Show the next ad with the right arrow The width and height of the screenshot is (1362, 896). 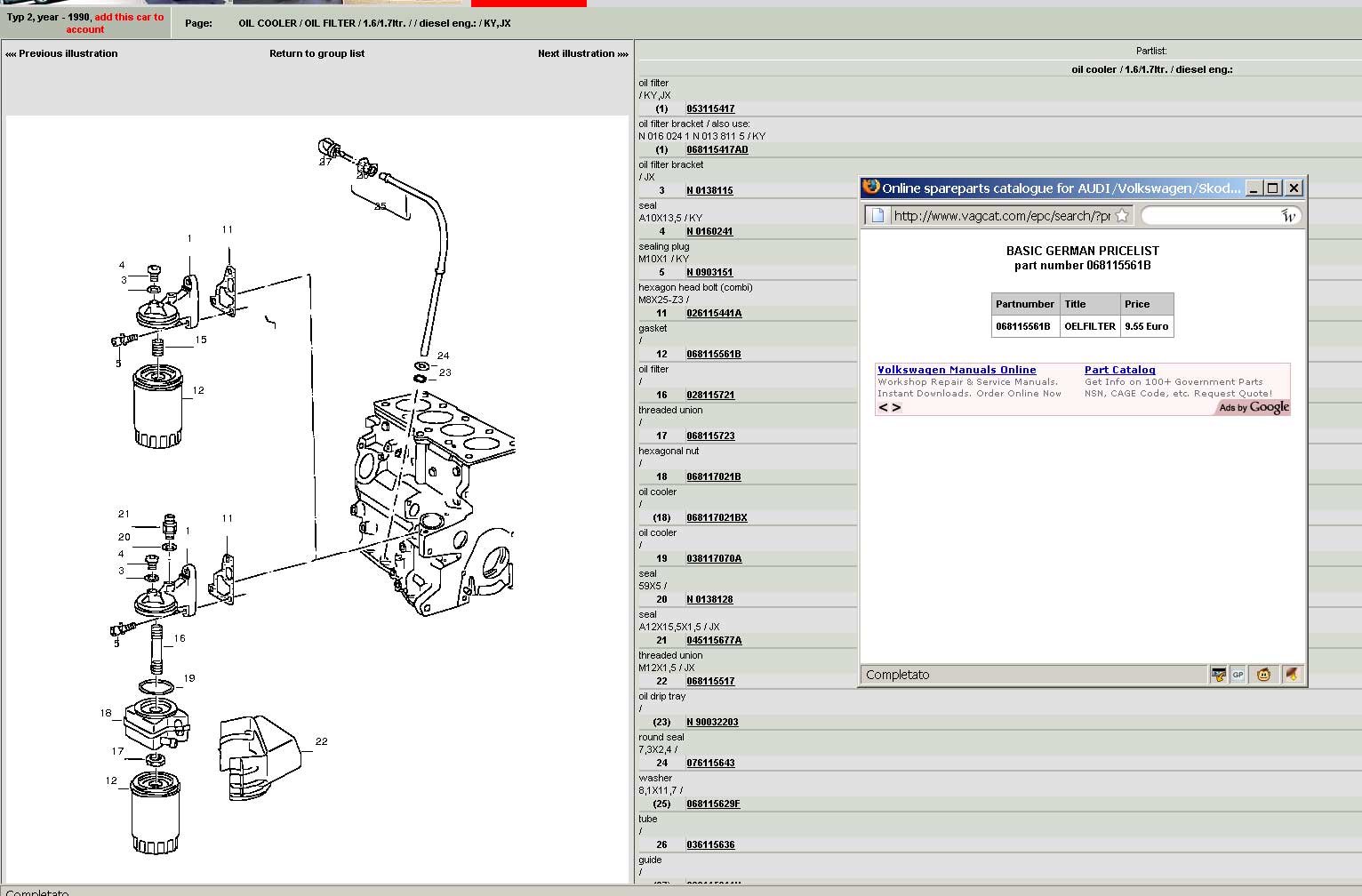896,407
